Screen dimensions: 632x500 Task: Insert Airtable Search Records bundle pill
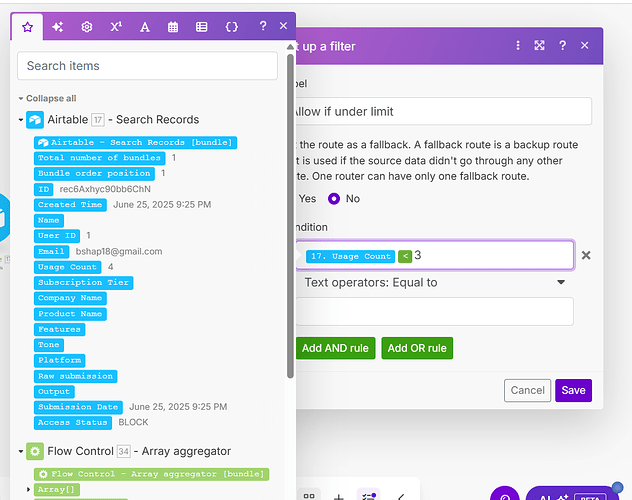point(135,143)
